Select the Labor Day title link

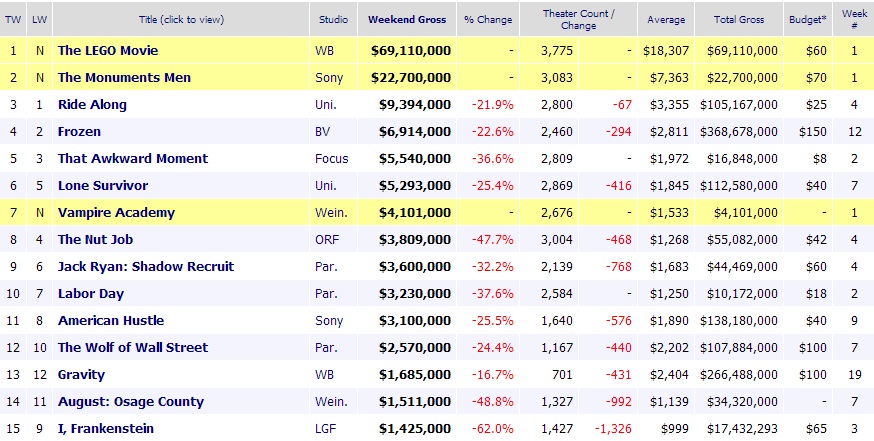coord(90,293)
